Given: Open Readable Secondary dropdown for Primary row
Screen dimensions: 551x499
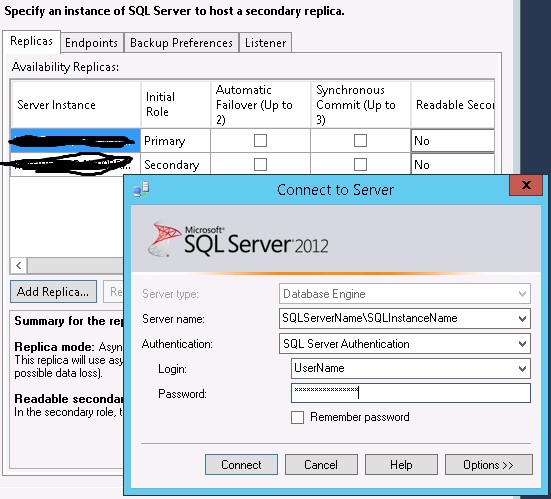Looking at the screenshot, I should [x=453, y=141].
